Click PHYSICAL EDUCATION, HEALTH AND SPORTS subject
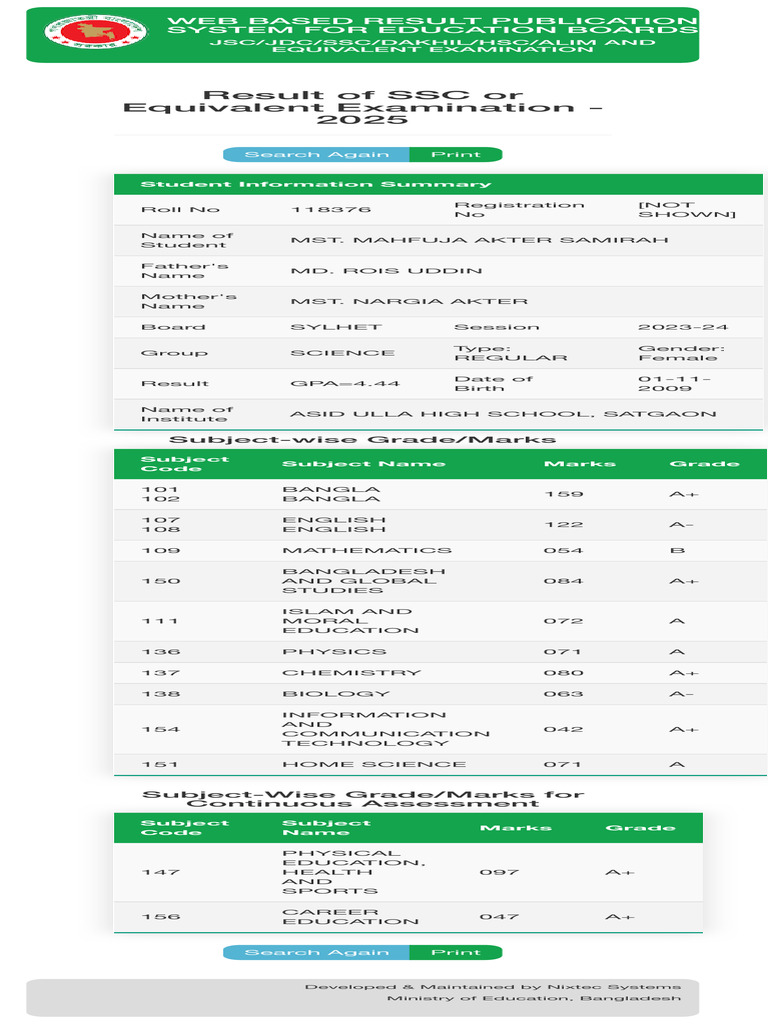Image resolution: width=768 pixels, height=1024 pixels. pyautogui.click(x=353, y=872)
